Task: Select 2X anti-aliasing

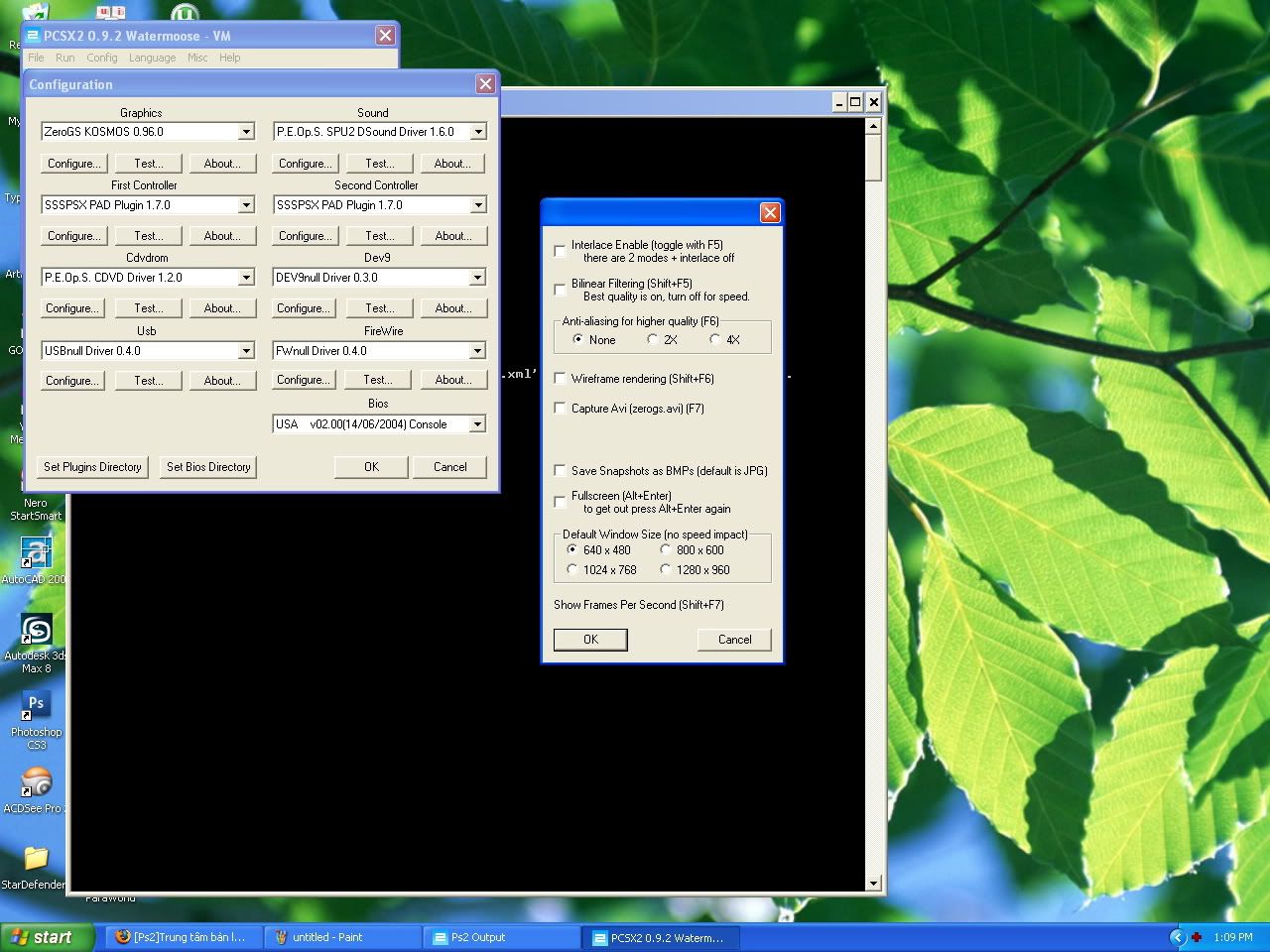Action: pyautogui.click(x=652, y=339)
